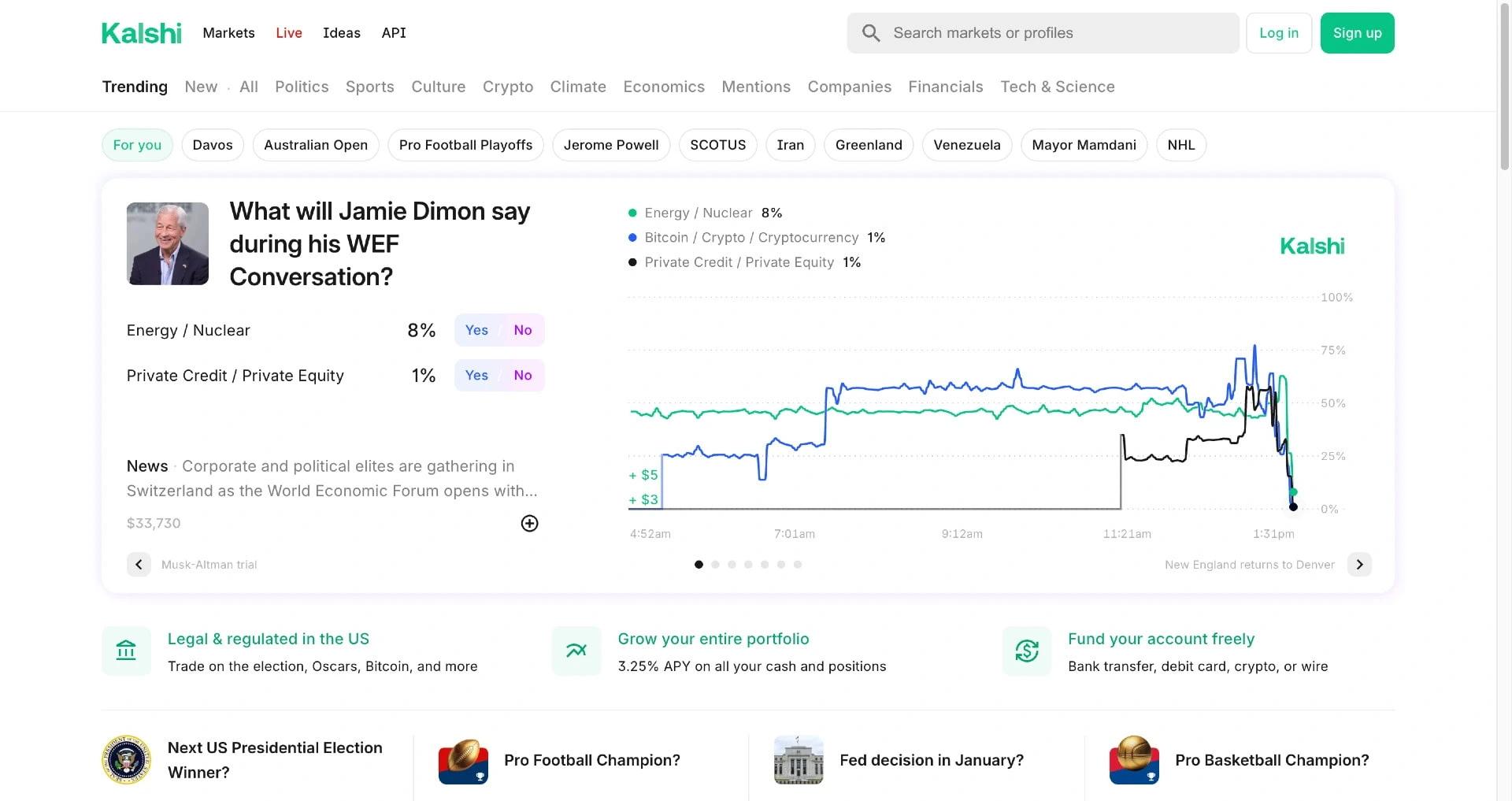This screenshot has height=801, width=1512.
Task: Click the news snippet about Switzerland
Action: (332, 478)
